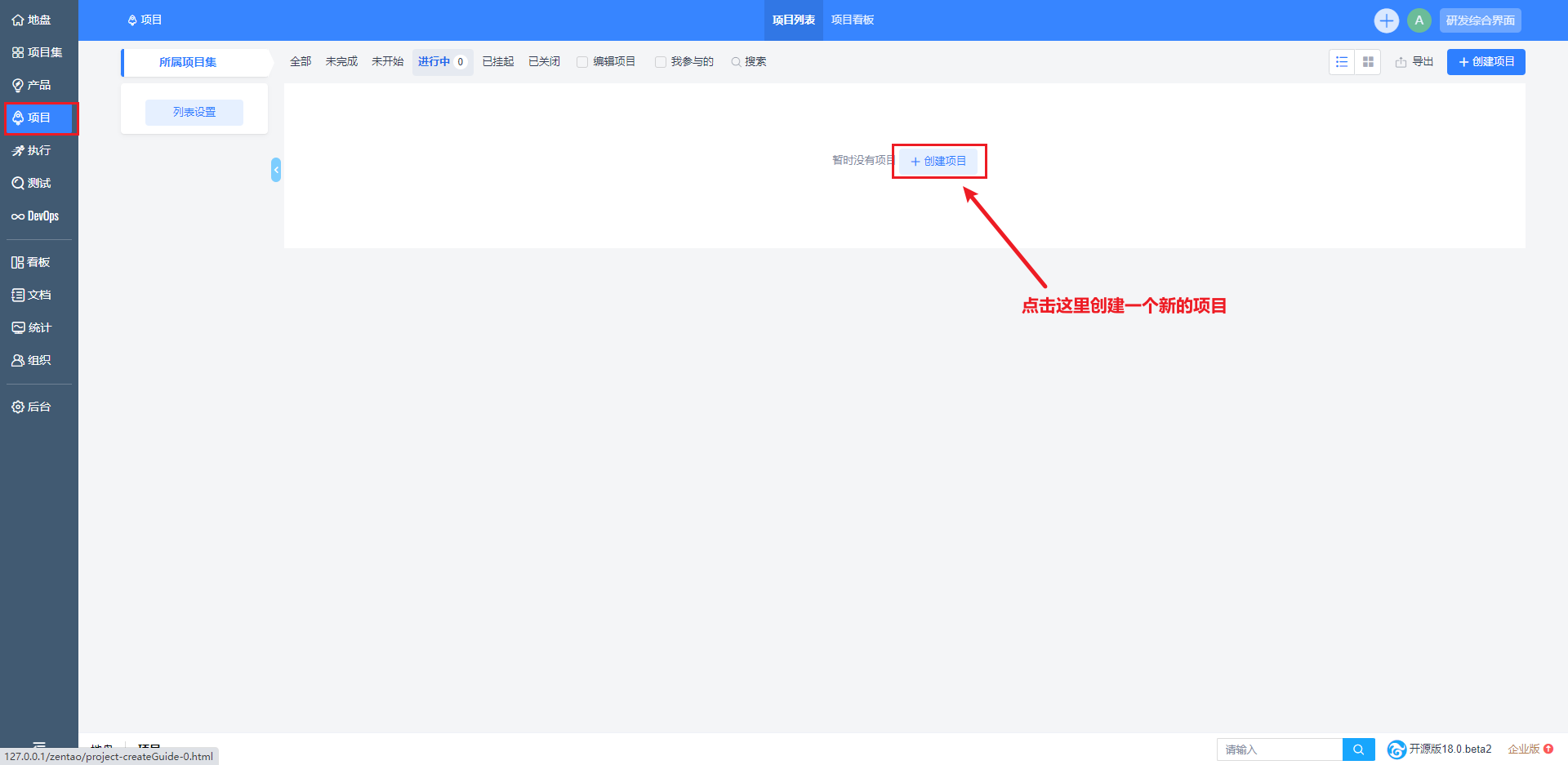Screen dimensions: 1568x765
Task: Open 项目集 program in the sidebar
Action: tap(38, 52)
